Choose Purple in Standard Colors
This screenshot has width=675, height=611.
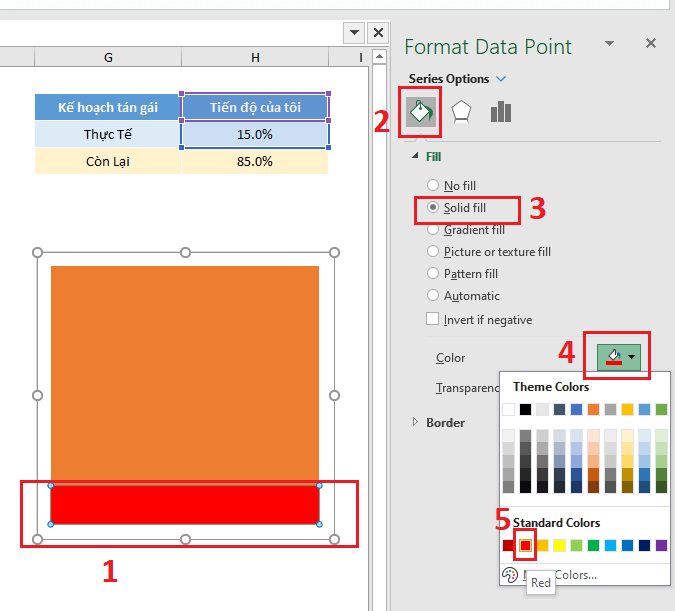tap(661, 546)
